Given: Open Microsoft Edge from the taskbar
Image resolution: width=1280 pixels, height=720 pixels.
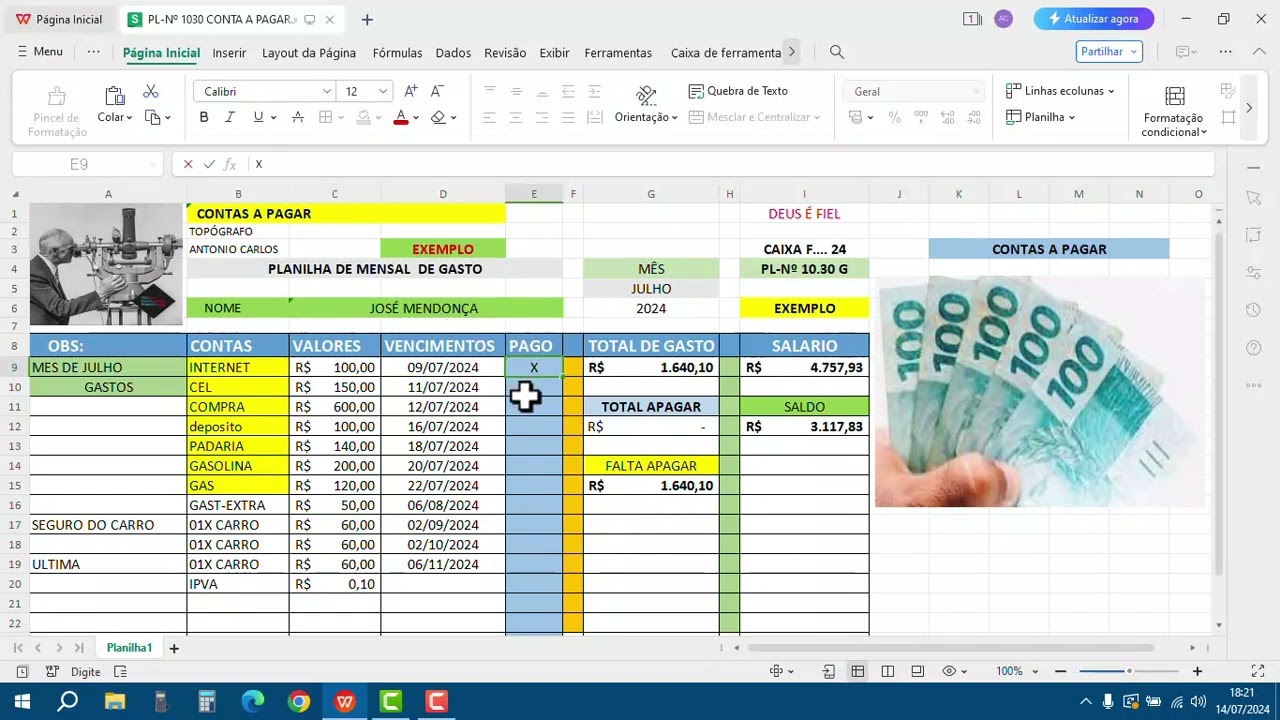Looking at the screenshot, I should 253,701.
